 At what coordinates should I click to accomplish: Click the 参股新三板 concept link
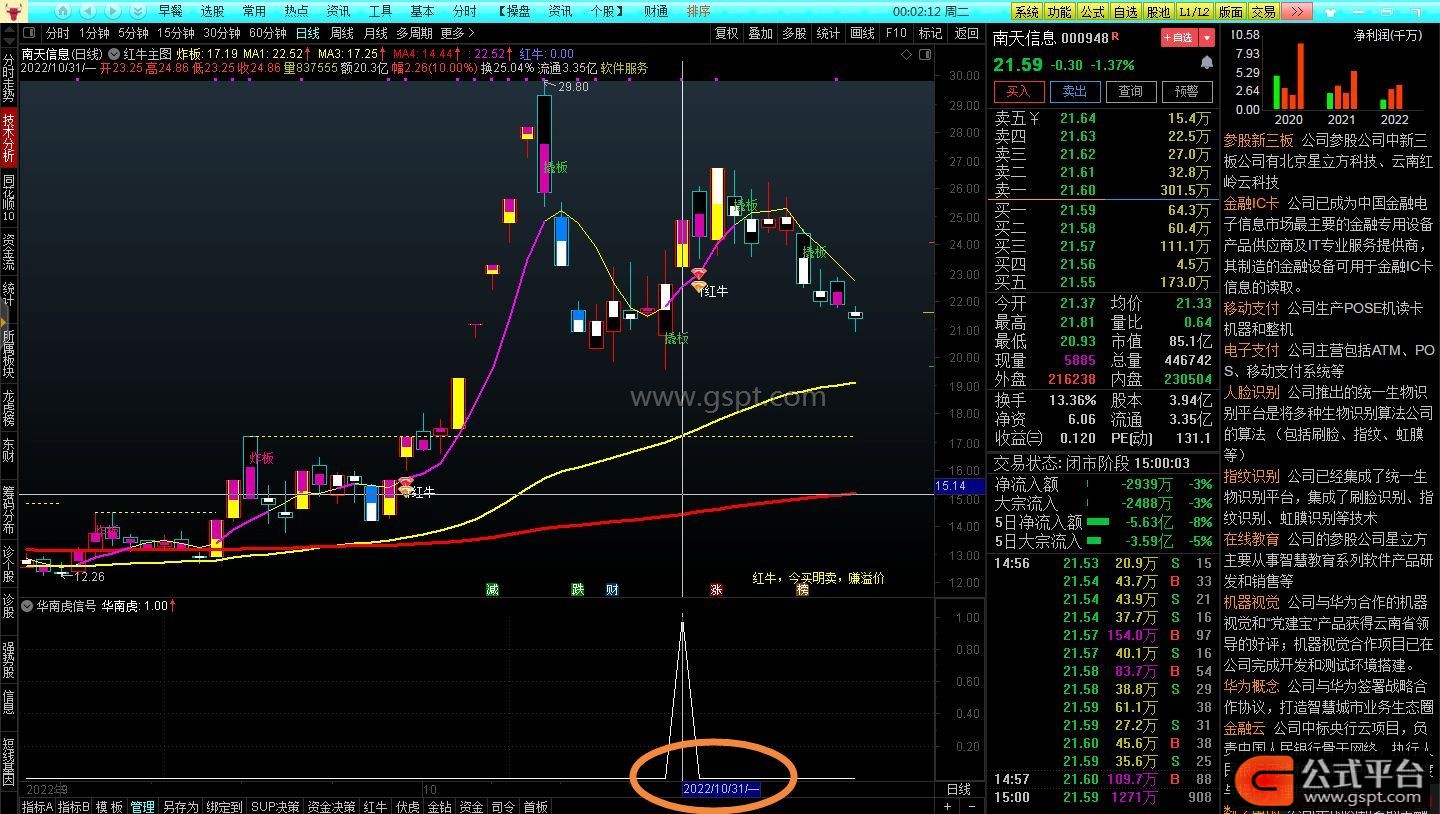click(1258, 140)
